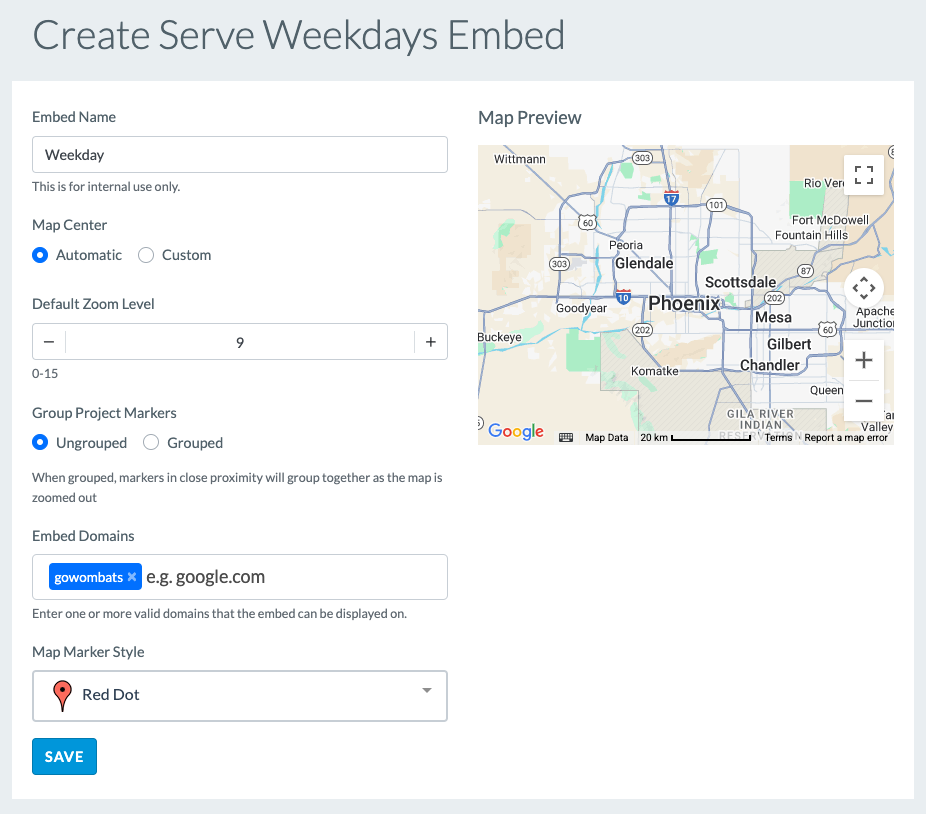Viewport: 926px width, 814px height.
Task: Click the Gilbert label on the map
Action: click(x=789, y=344)
